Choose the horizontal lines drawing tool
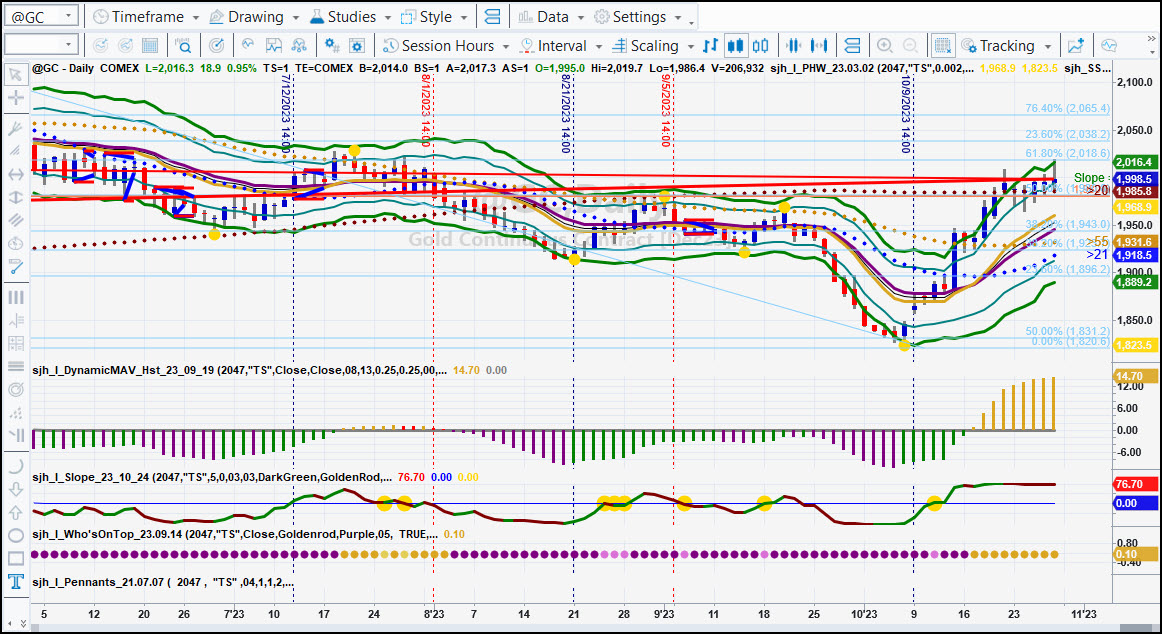Image resolution: width=1162 pixels, height=634 pixels. point(15,367)
